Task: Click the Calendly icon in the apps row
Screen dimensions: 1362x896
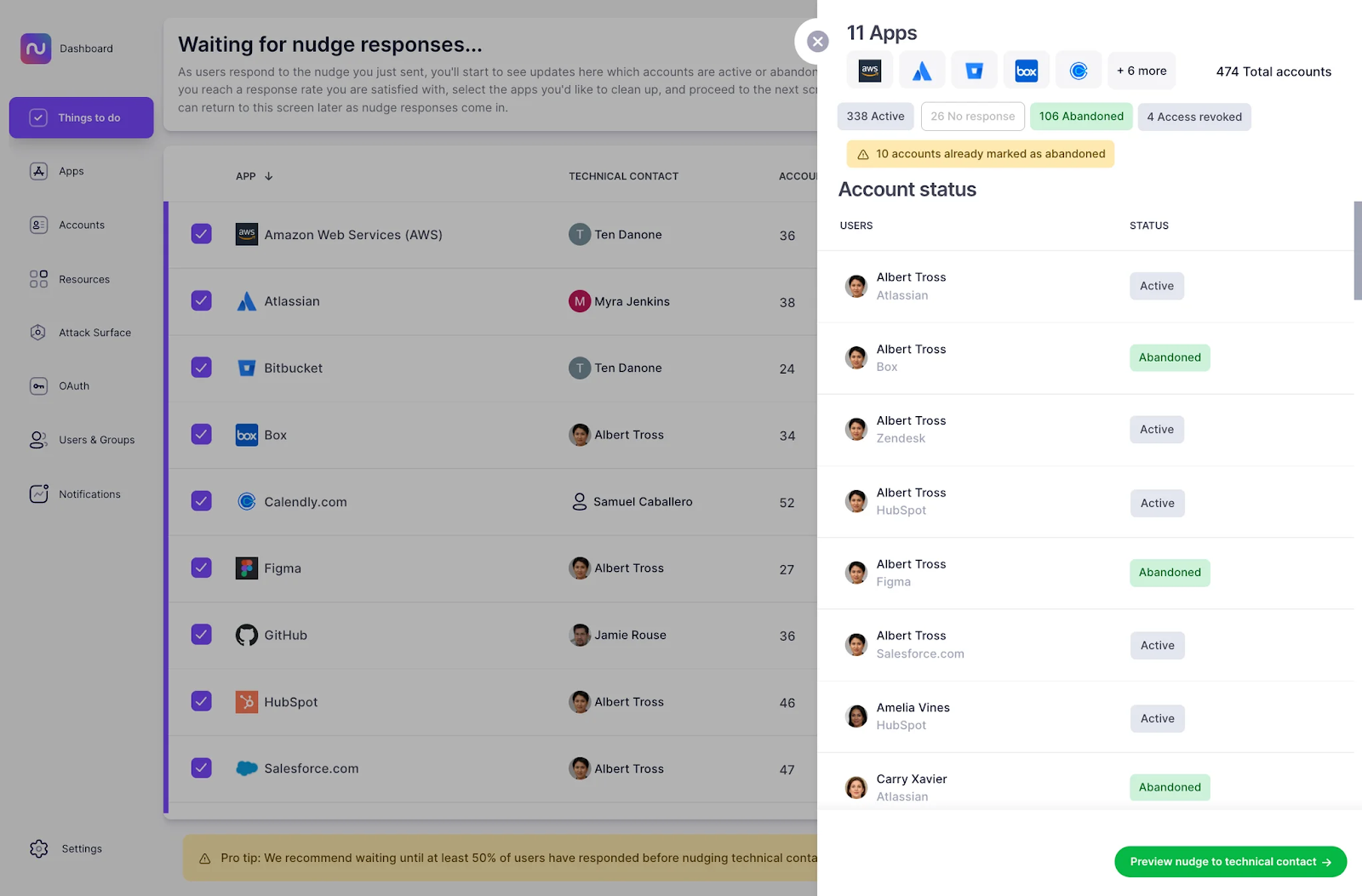Action: 1078,71
